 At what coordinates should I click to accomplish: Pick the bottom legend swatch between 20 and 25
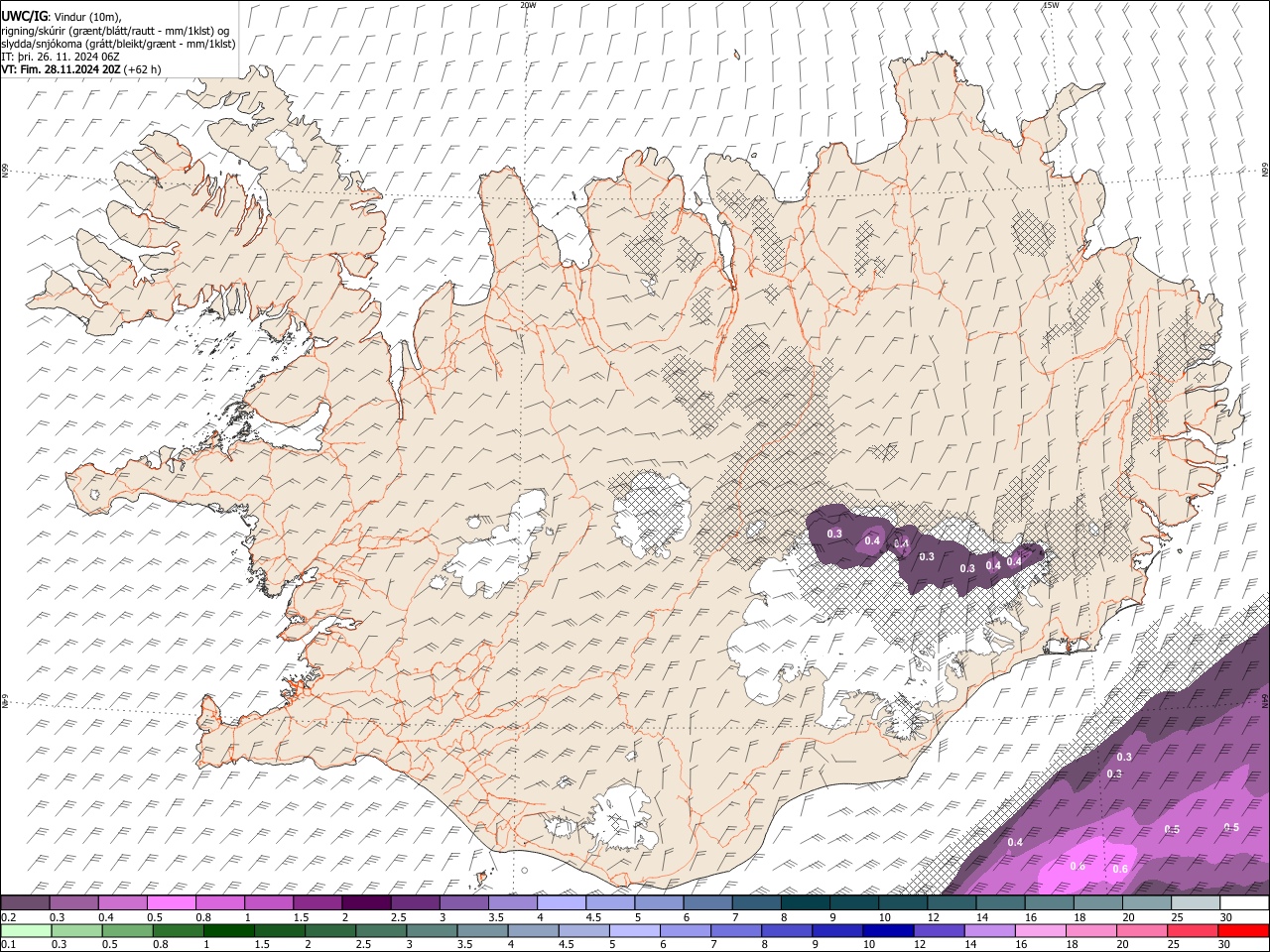tap(1140, 930)
